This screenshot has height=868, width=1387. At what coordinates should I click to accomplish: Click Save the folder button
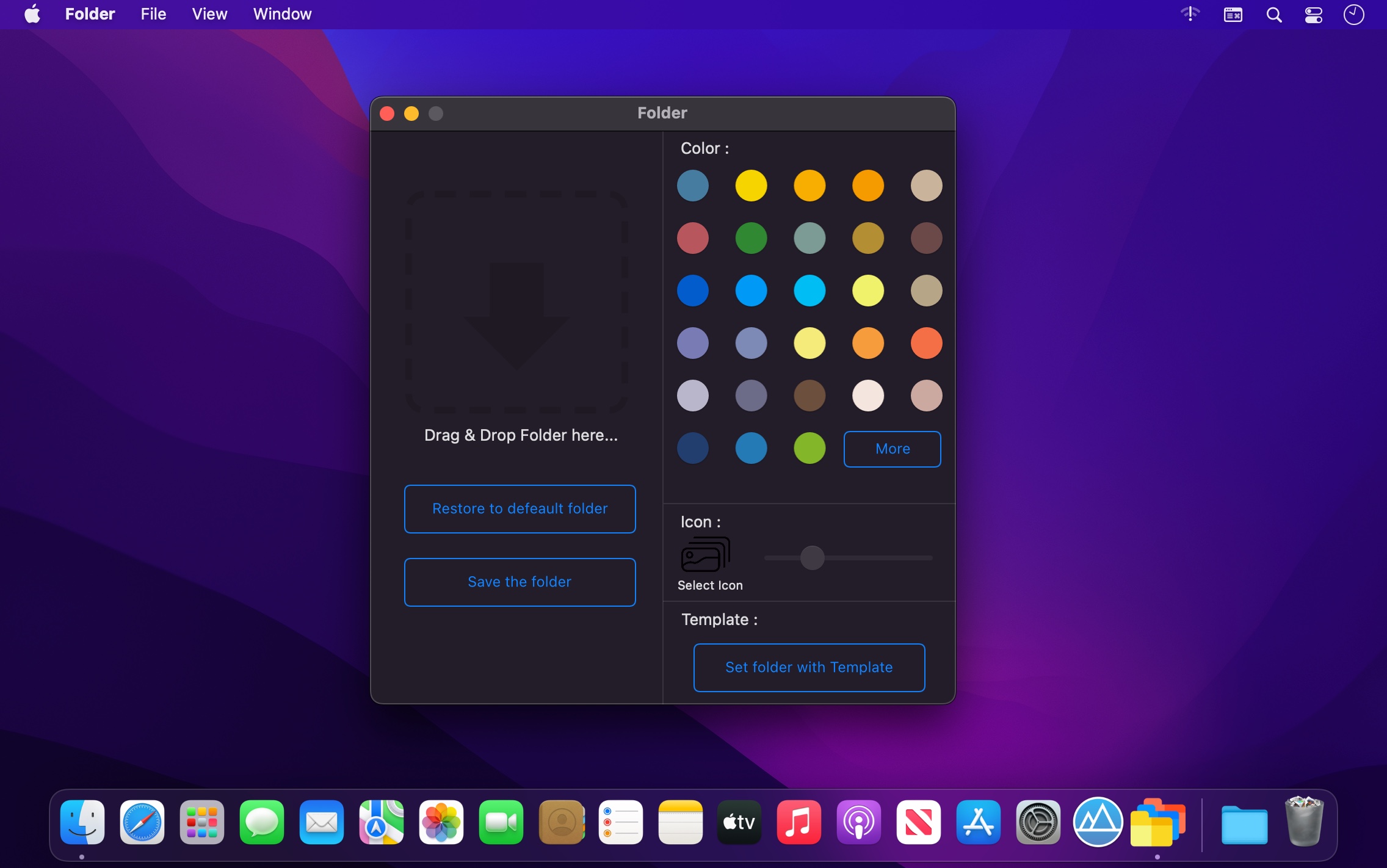[x=520, y=582]
